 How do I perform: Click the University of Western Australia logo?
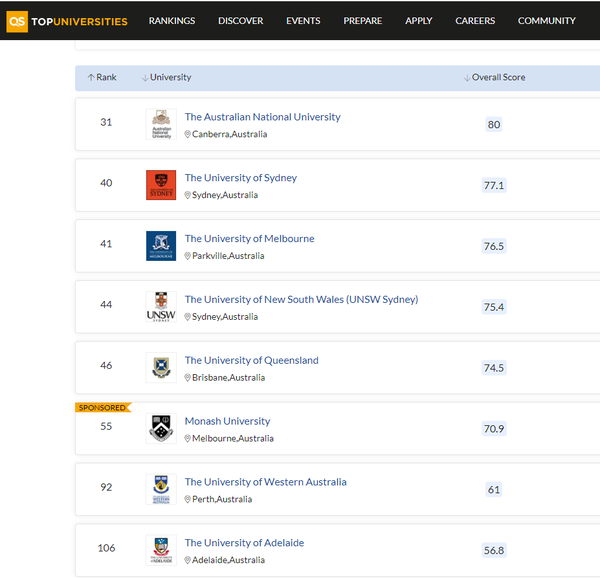point(161,489)
